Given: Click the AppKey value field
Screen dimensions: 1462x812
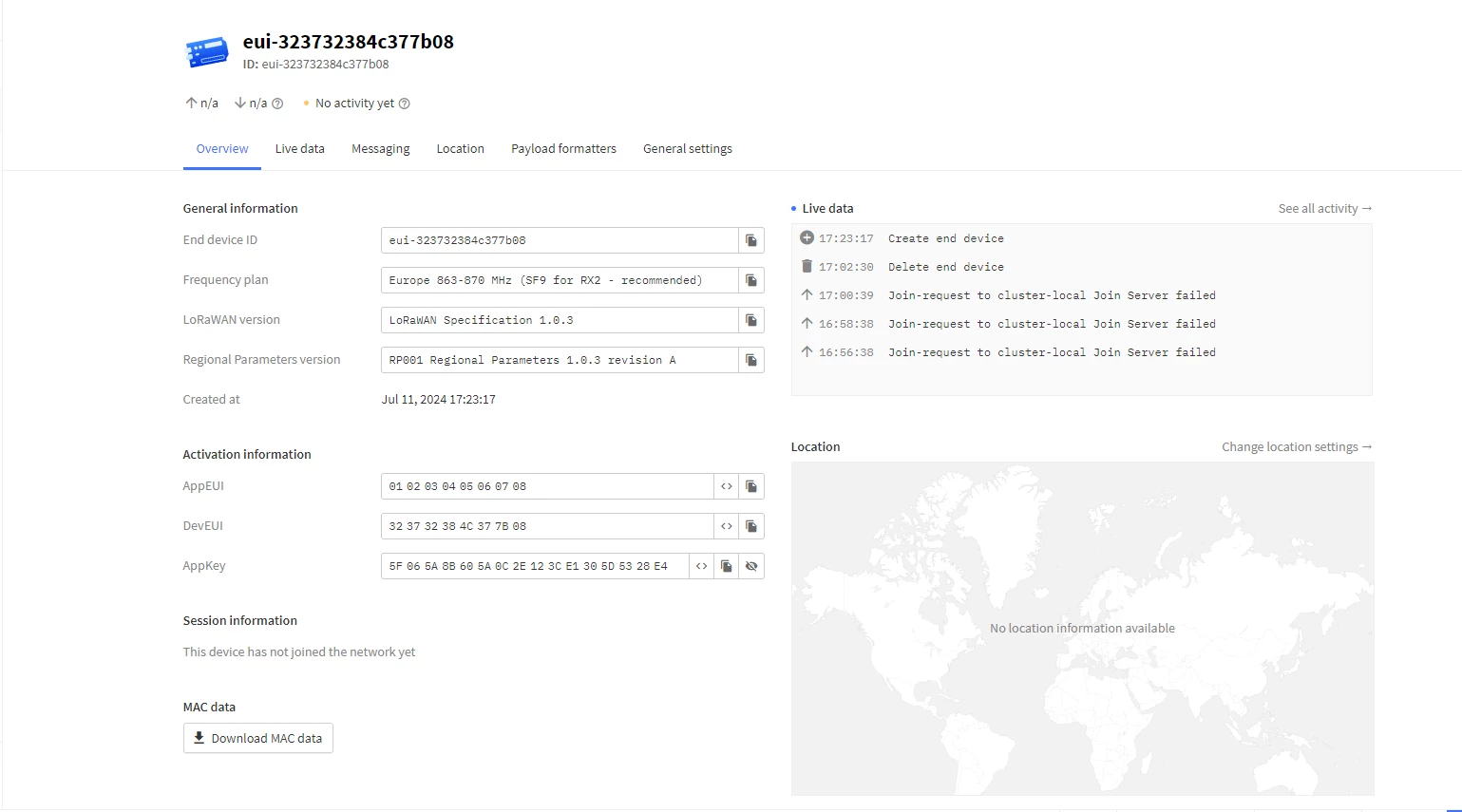Looking at the screenshot, I should click(x=535, y=566).
